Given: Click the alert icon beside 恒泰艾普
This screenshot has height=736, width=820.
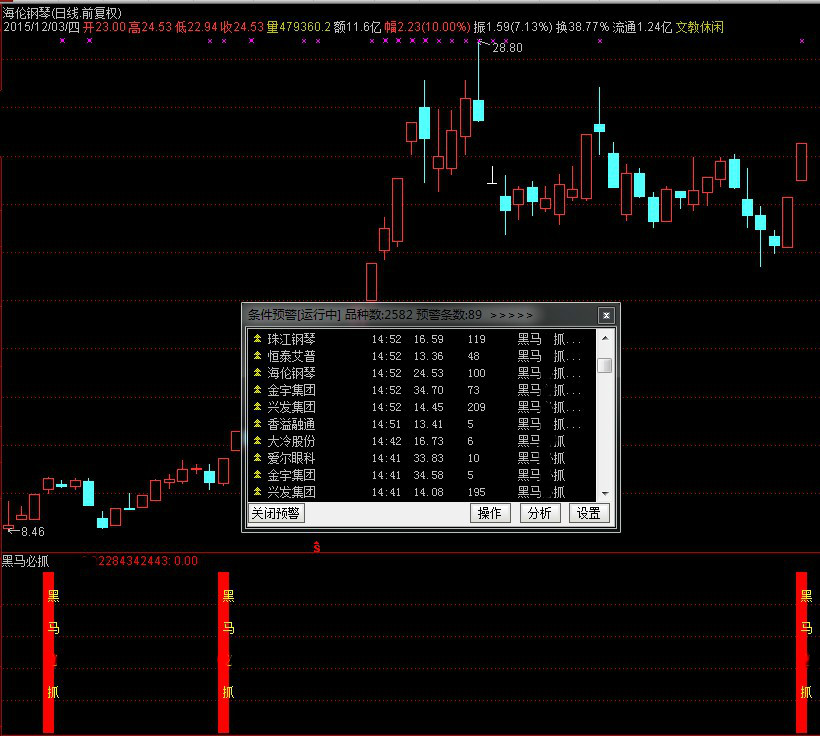Looking at the screenshot, I should (257, 356).
